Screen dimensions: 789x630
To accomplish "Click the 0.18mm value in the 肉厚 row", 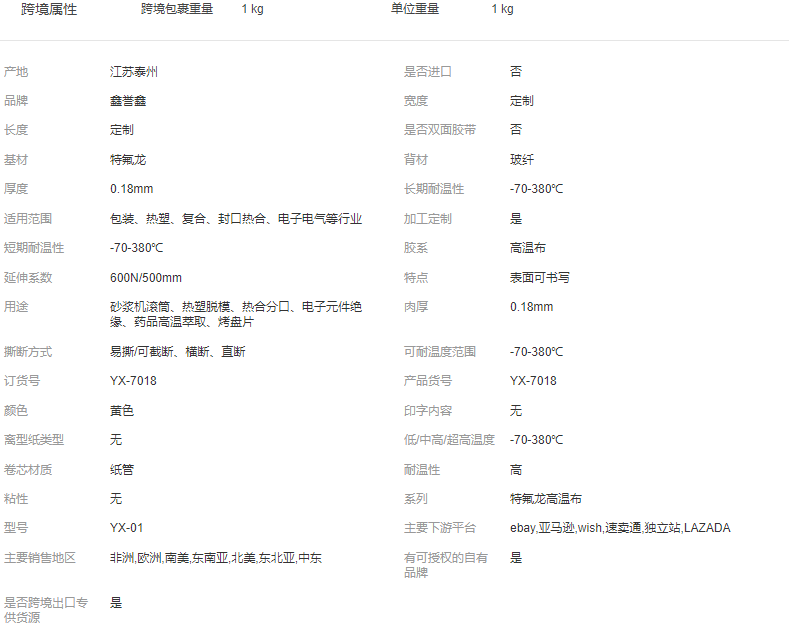I will 531,306.
